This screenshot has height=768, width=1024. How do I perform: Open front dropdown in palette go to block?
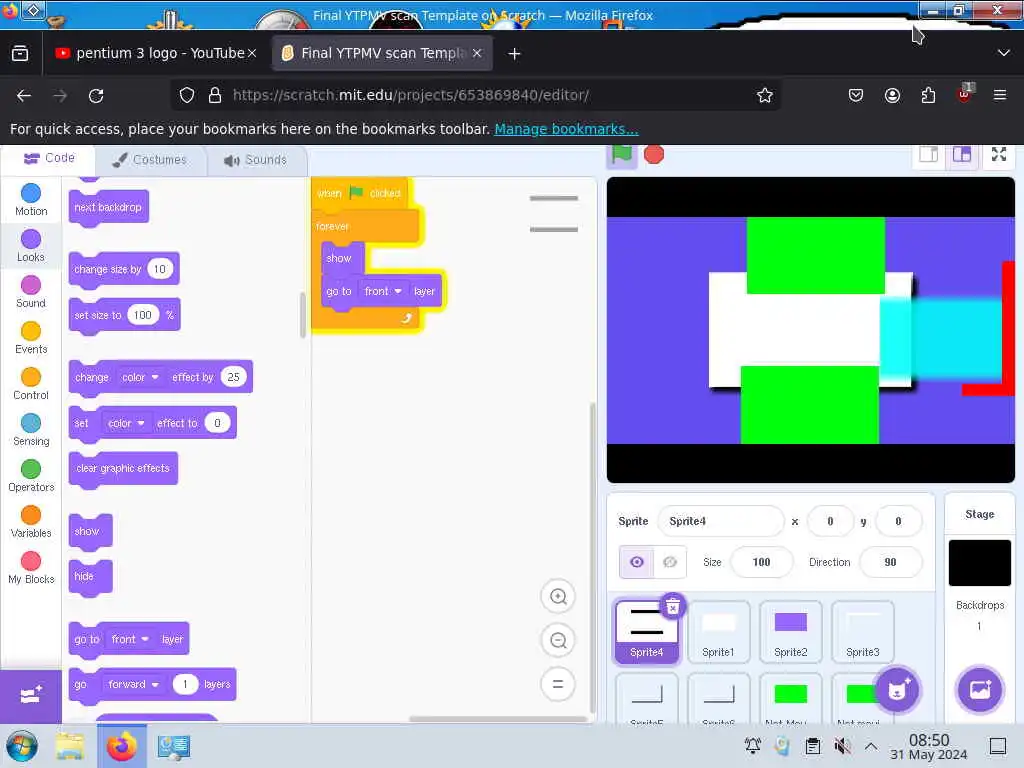[130, 639]
